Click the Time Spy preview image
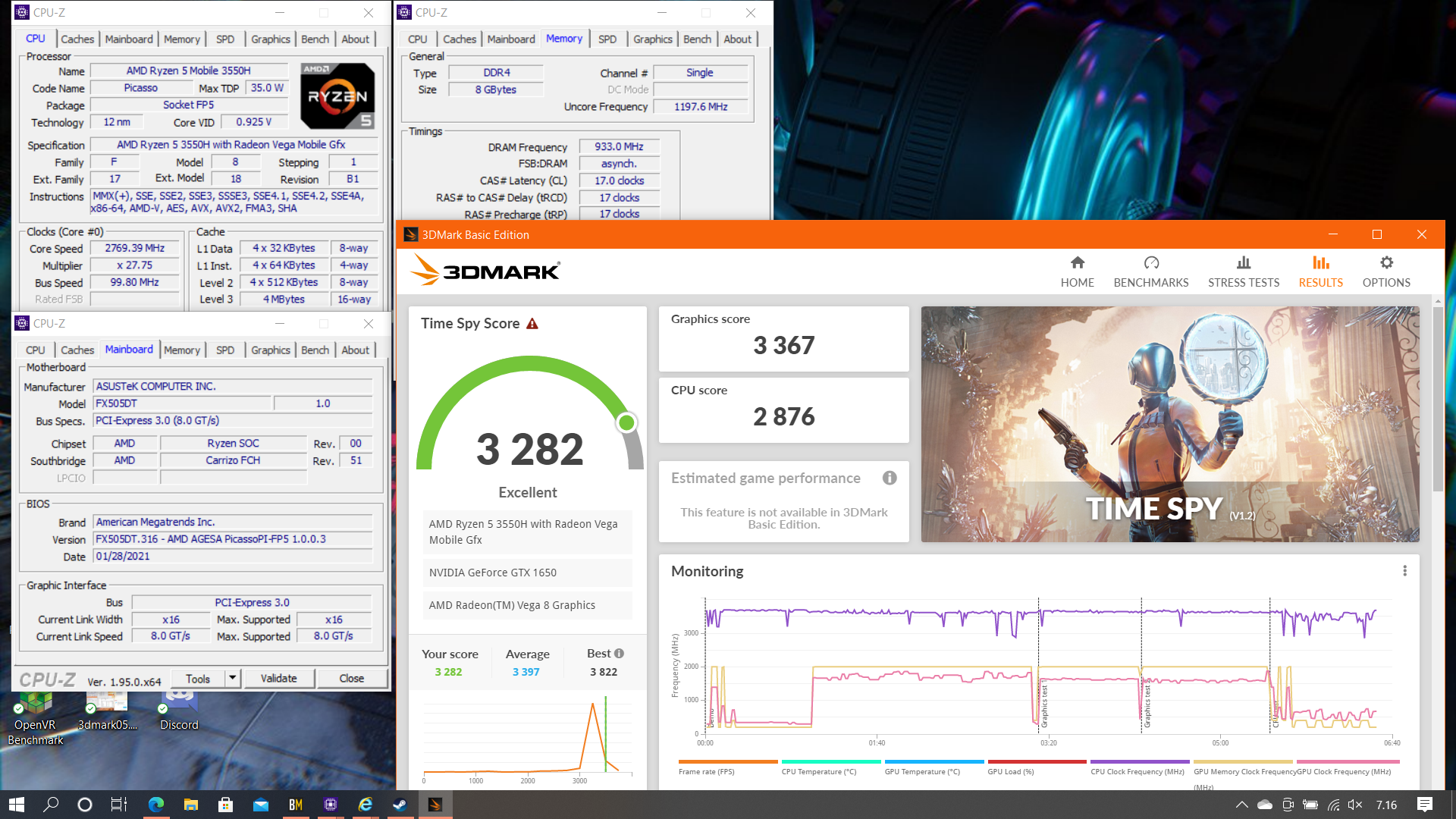This screenshot has height=819, width=1456. pyautogui.click(x=1170, y=424)
